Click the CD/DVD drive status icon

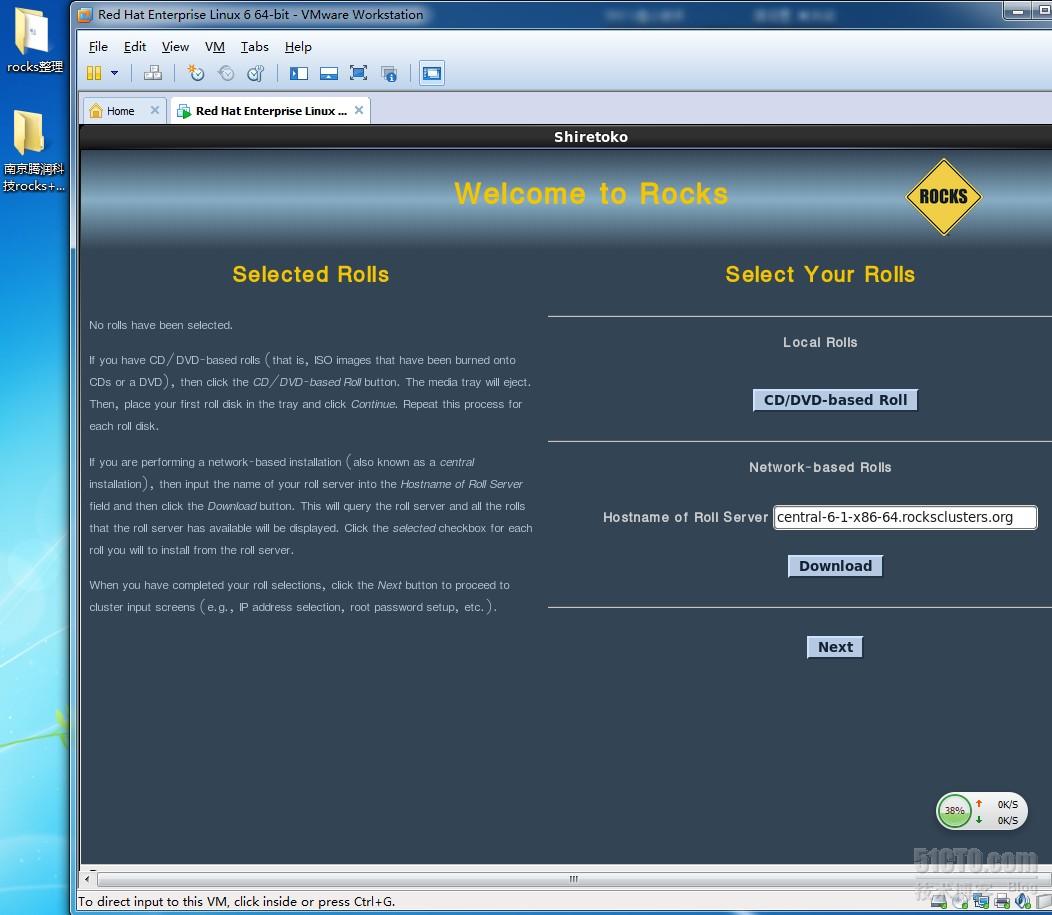[x=960, y=902]
